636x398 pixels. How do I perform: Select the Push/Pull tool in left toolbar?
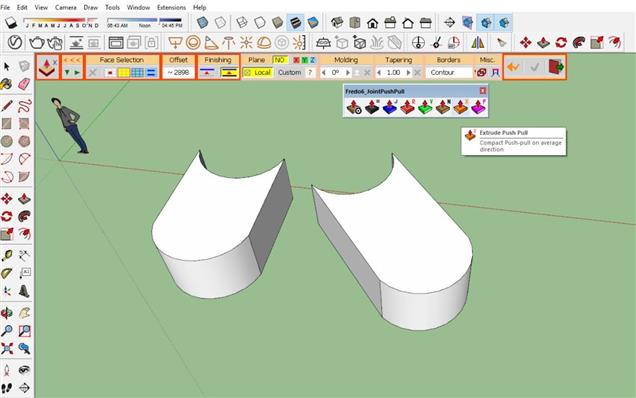tap(24, 199)
